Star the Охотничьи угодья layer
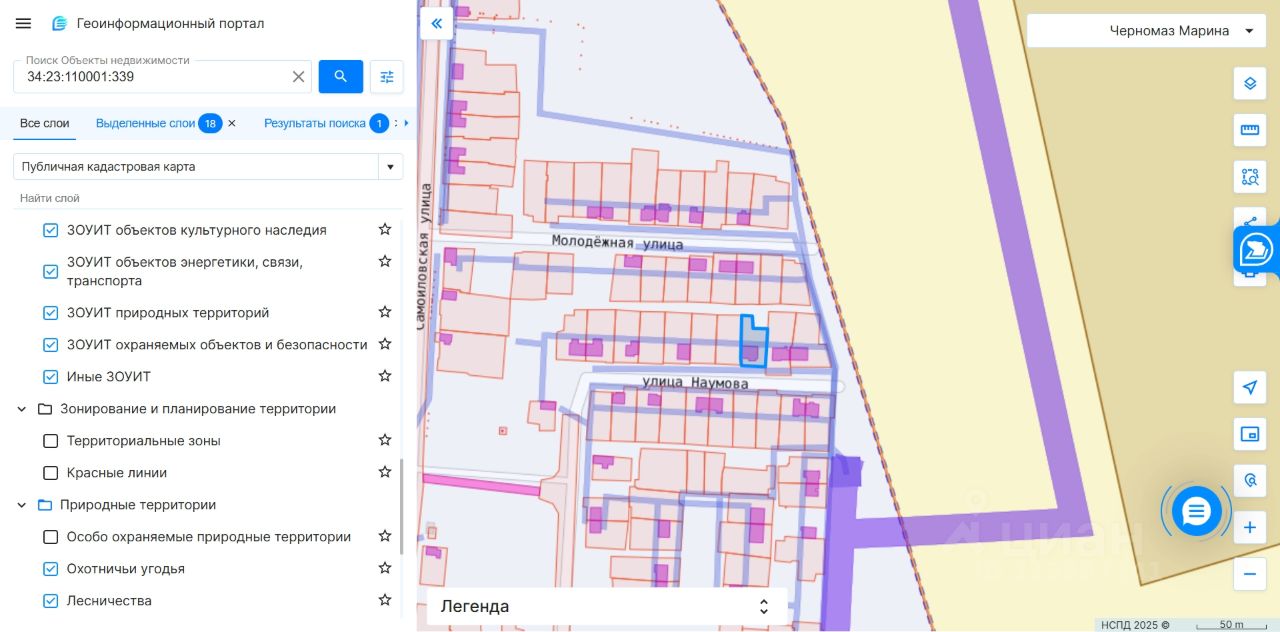The image size is (1280, 632). click(x=385, y=568)
